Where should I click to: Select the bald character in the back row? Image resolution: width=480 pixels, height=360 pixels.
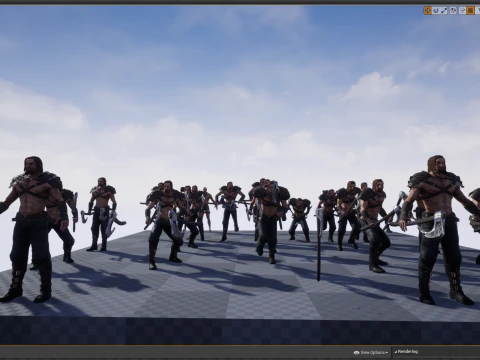[x=208, y=209]
